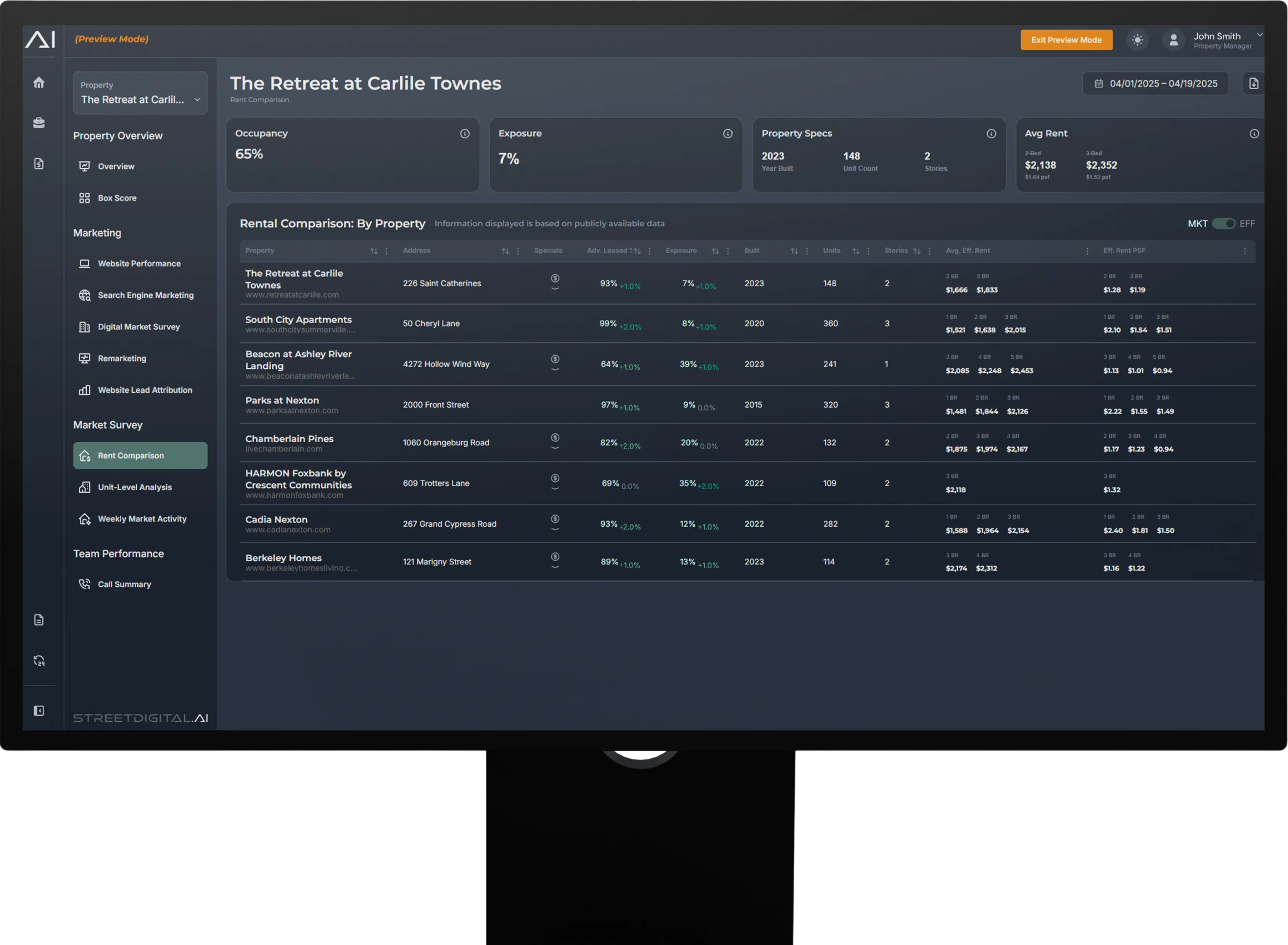Click the user avatar icon
The width and height of the screenshot is (1288, 945).
click(1174, 40)
